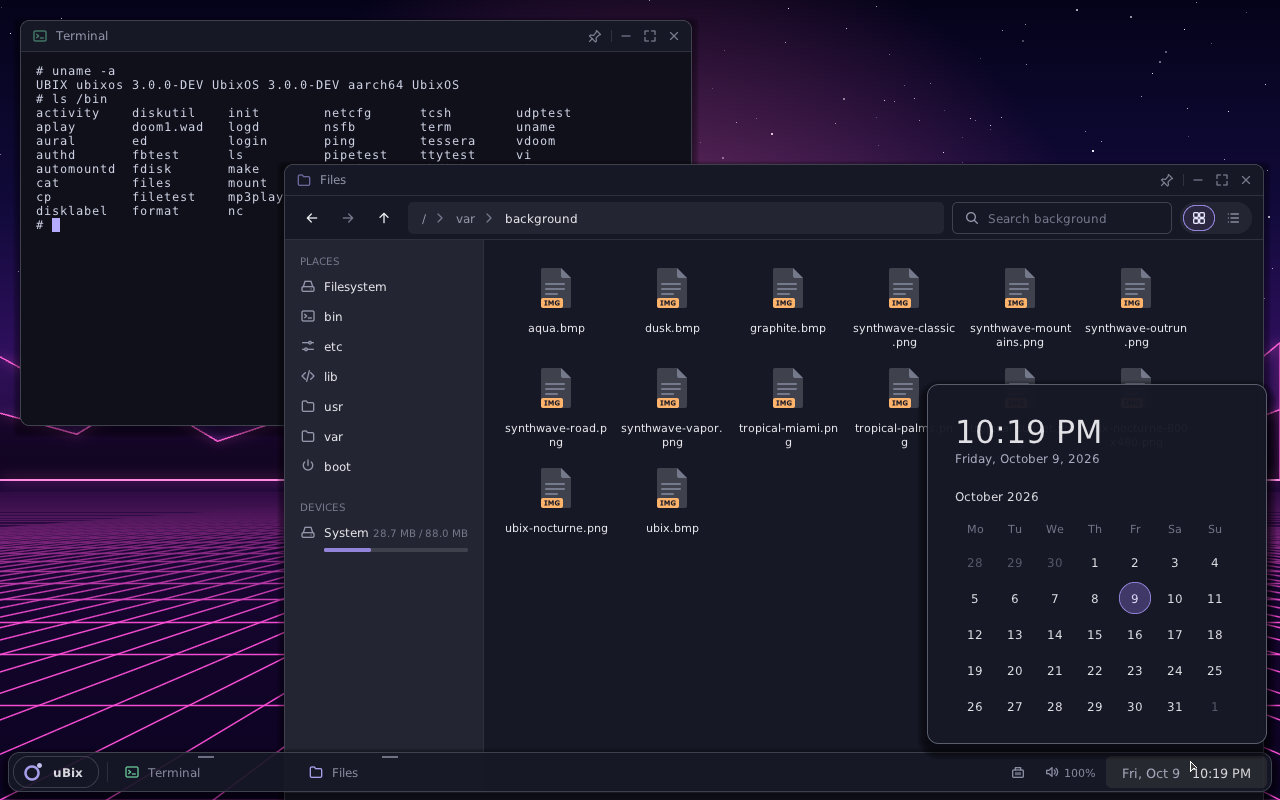Open var in the Places sidebar

(x=384, y=436)
